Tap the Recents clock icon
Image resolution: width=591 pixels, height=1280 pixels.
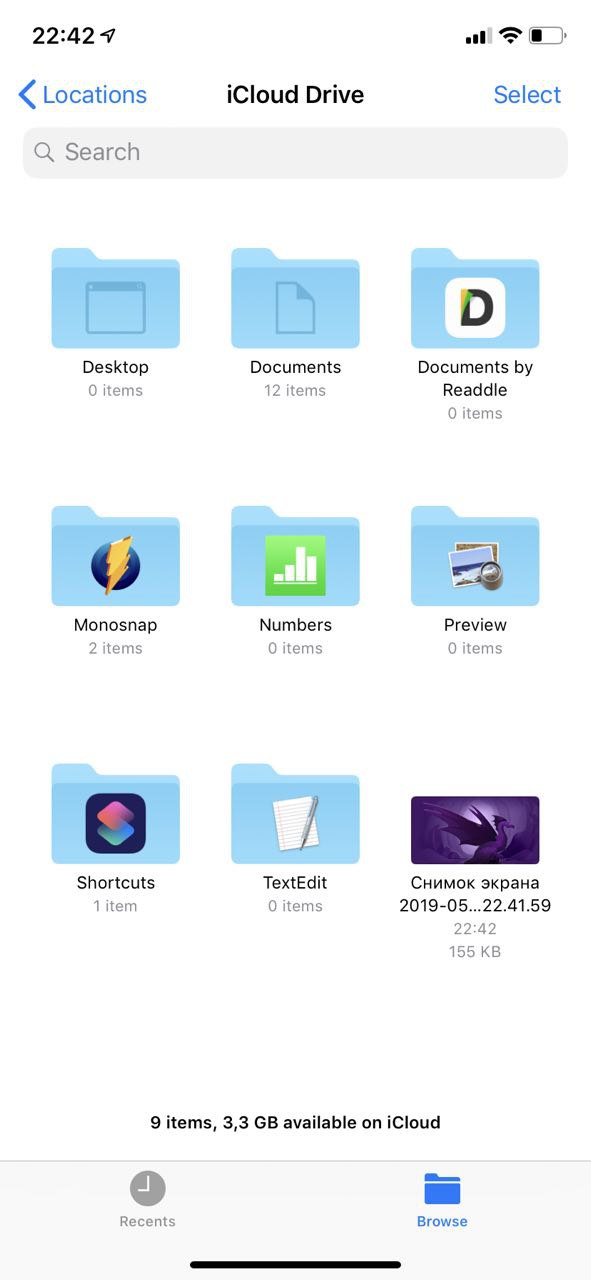(x=147, y=1188)
